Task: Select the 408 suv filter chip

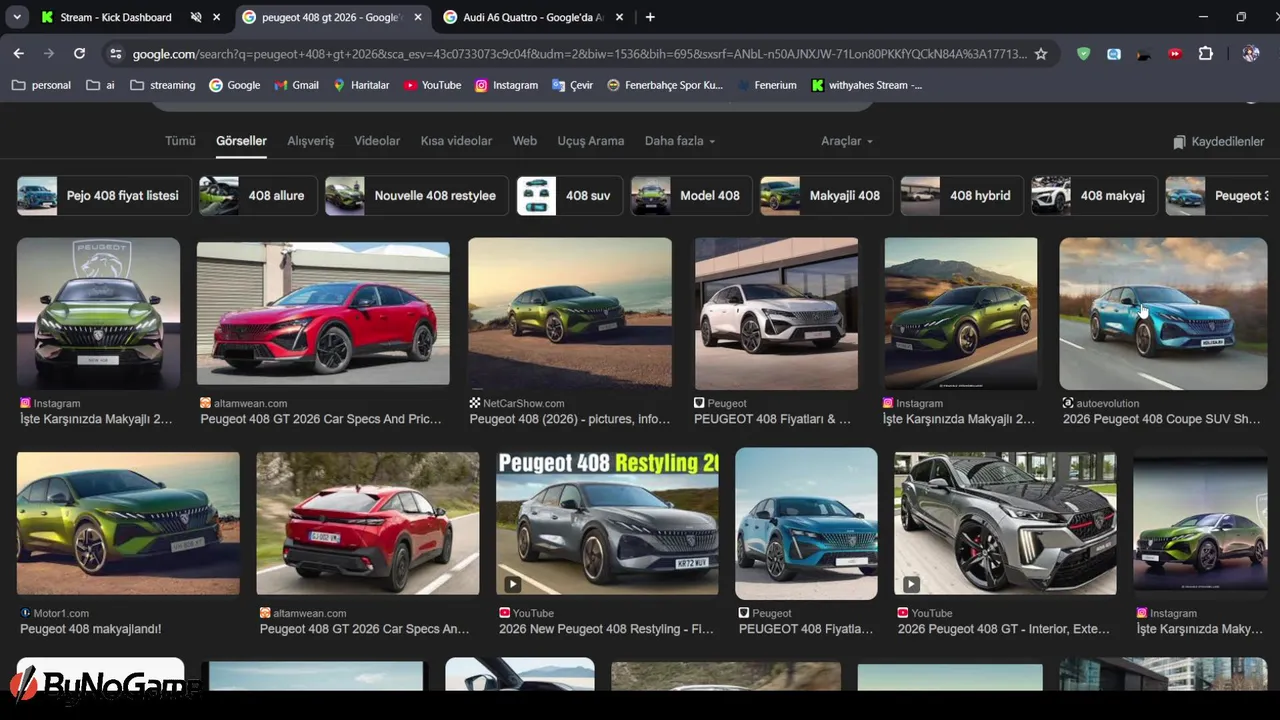Action: 570,196
